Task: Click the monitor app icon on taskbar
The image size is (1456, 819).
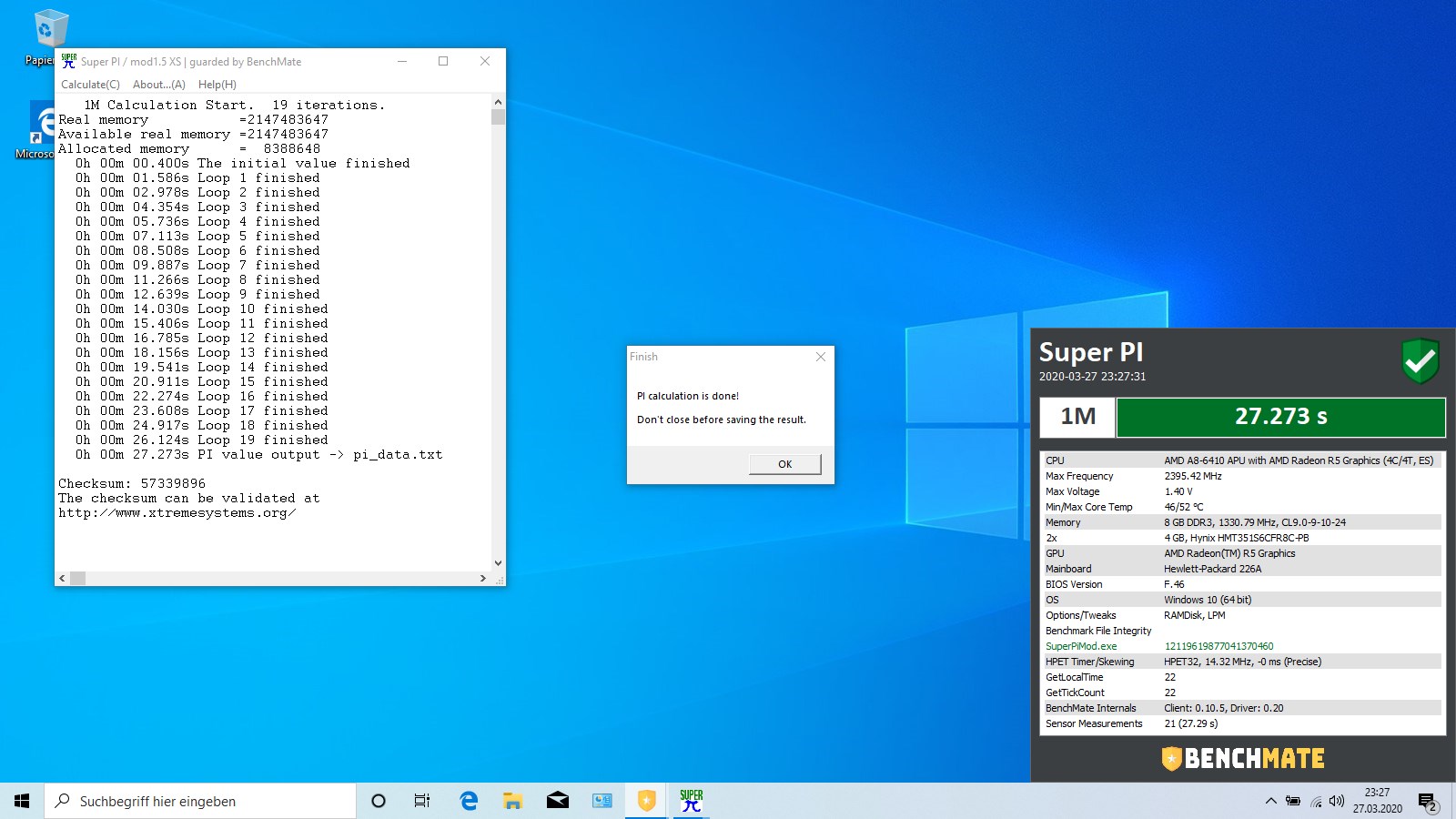Action: pos(602,801)
